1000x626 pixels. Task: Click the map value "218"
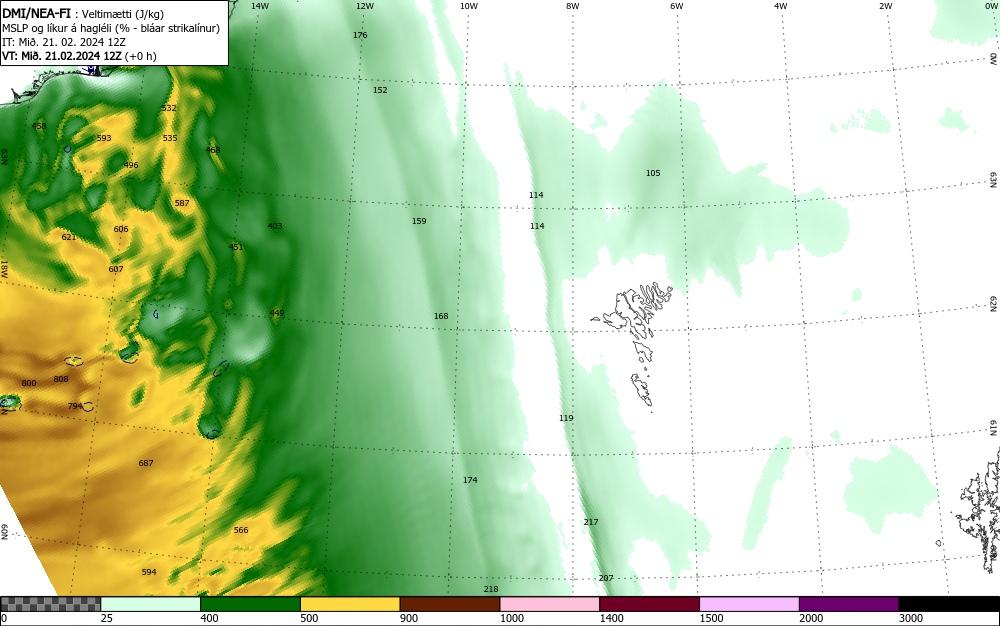(x=491, y=589)
